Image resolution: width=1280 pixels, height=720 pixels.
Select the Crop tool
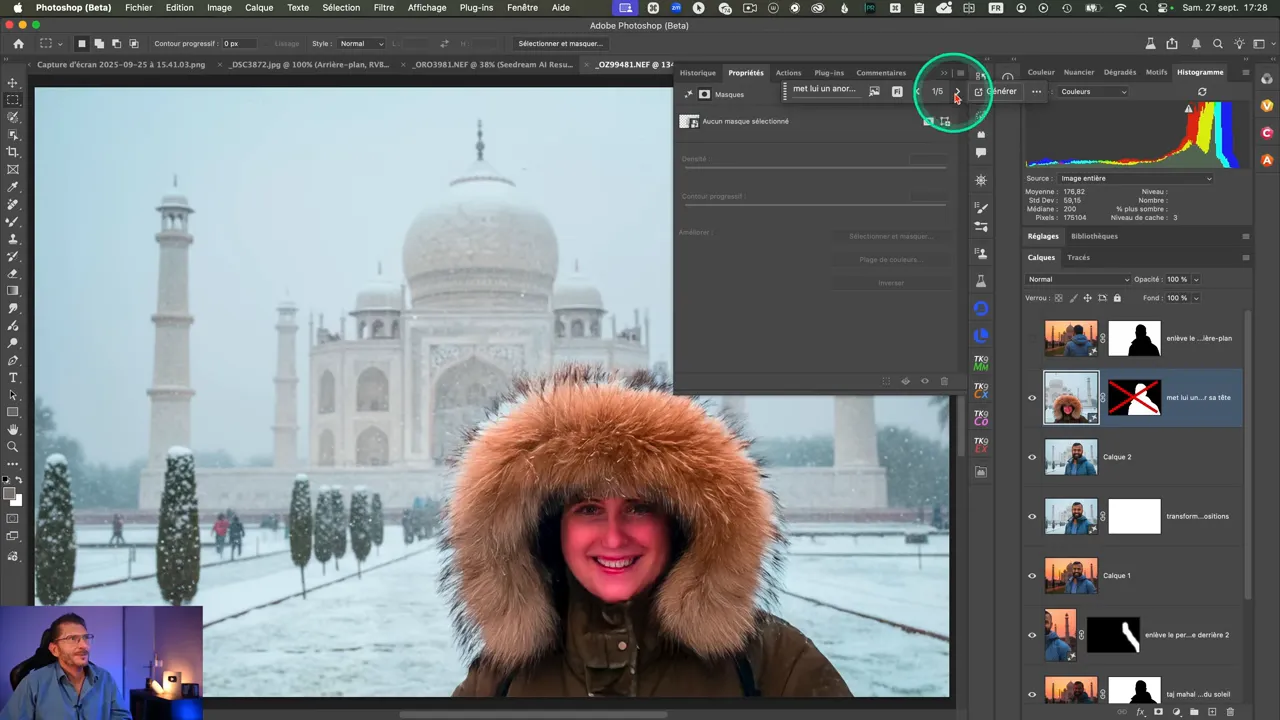pyautogui.click(x=13, y=152)
